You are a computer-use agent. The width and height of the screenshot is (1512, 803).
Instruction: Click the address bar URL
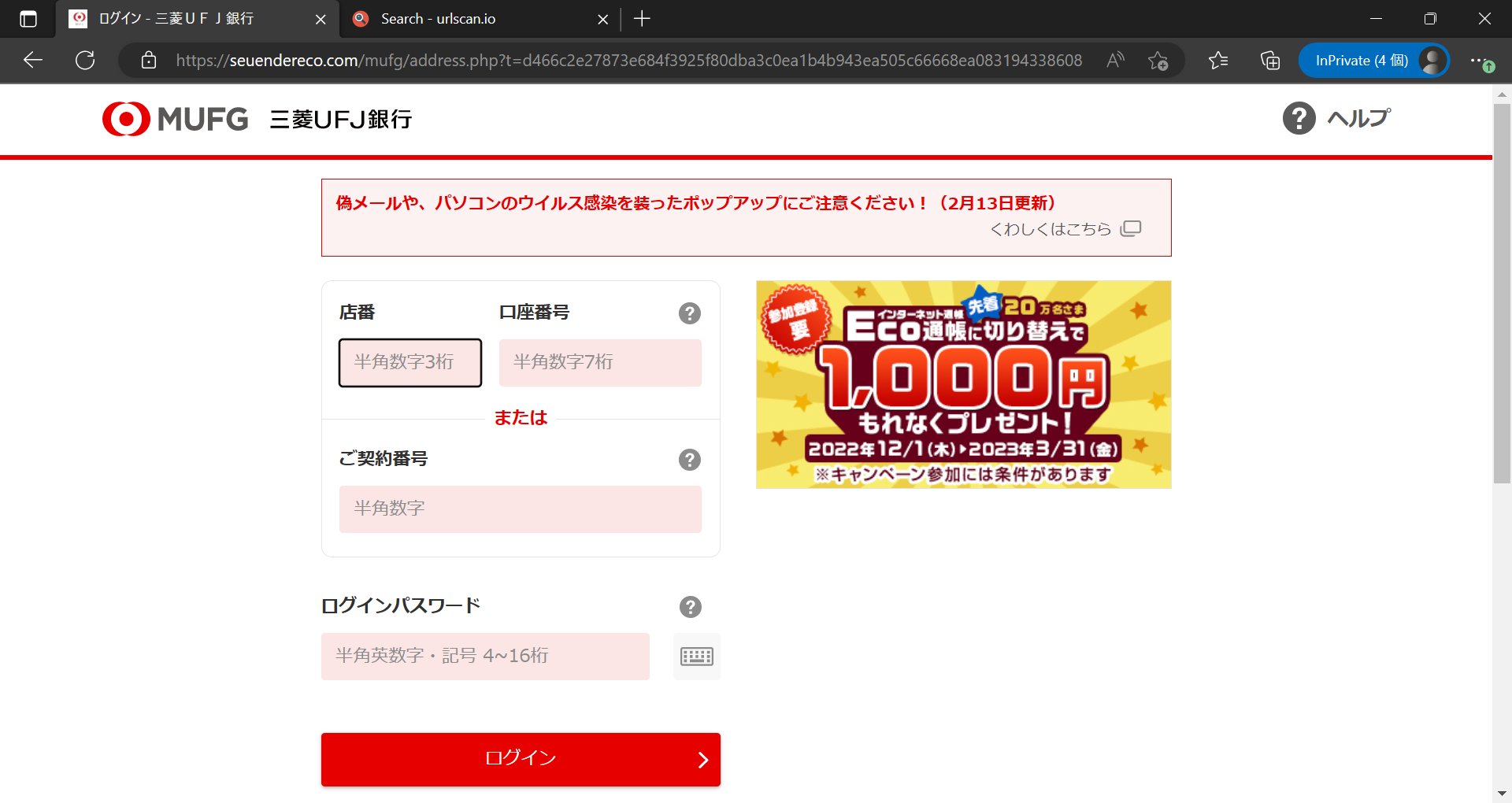pos(628,61)
